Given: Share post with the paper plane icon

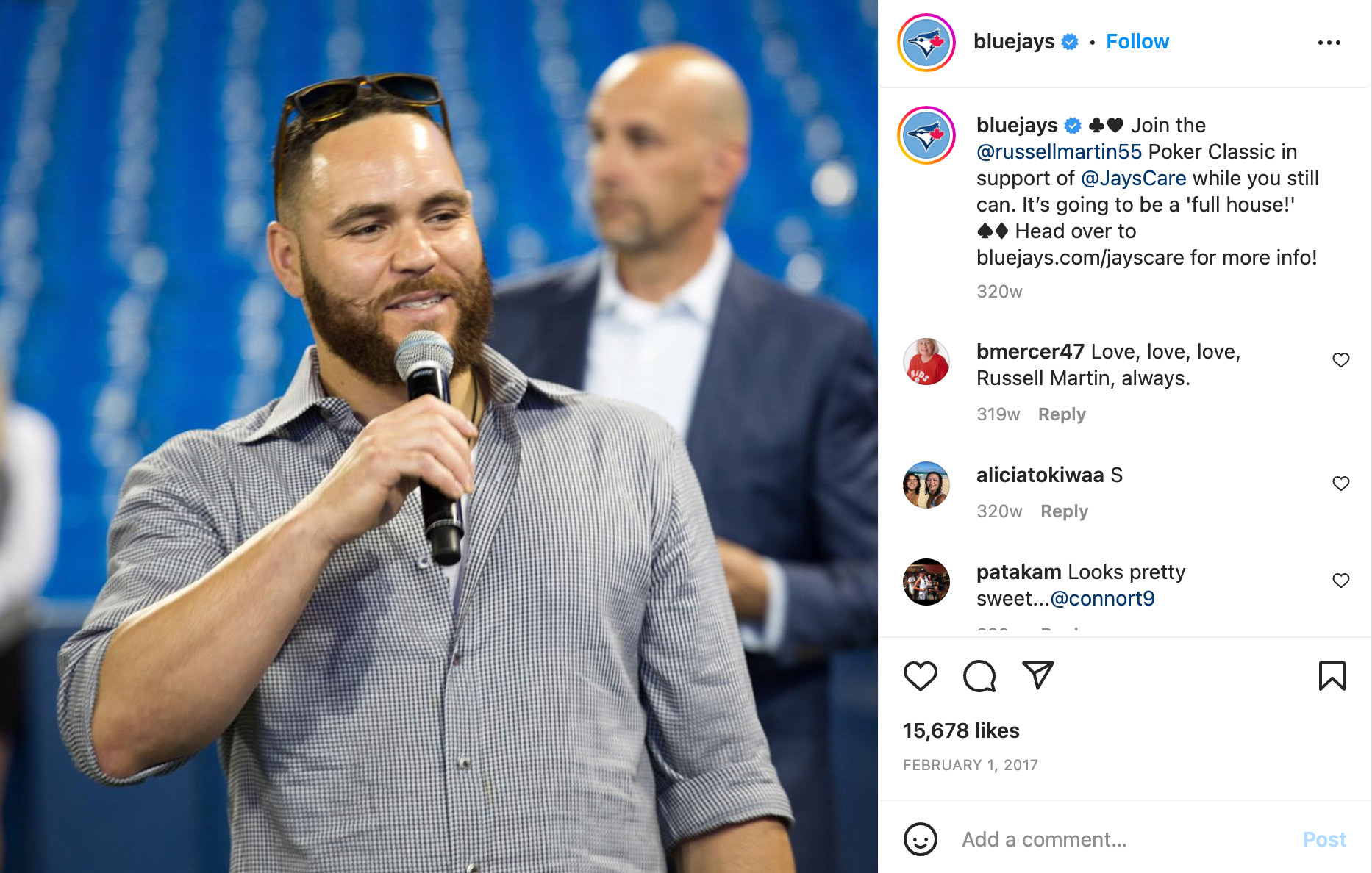Looking at the screenshot, I should tap(1038, 675).
